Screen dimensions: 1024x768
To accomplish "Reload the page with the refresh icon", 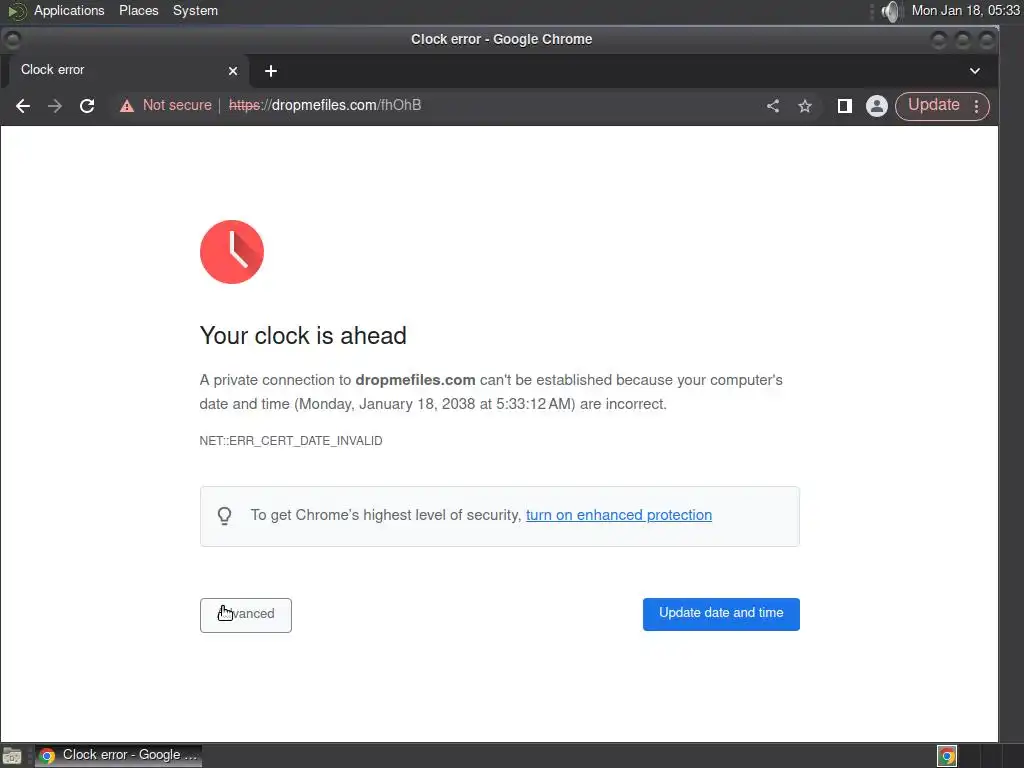I will tap(87, 106).
